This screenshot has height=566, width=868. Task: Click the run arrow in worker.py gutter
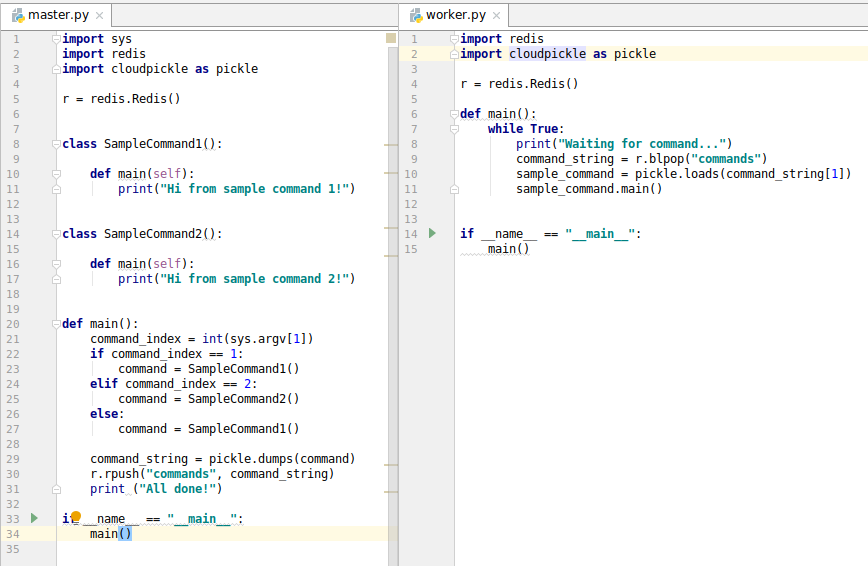tap(432, 233)
